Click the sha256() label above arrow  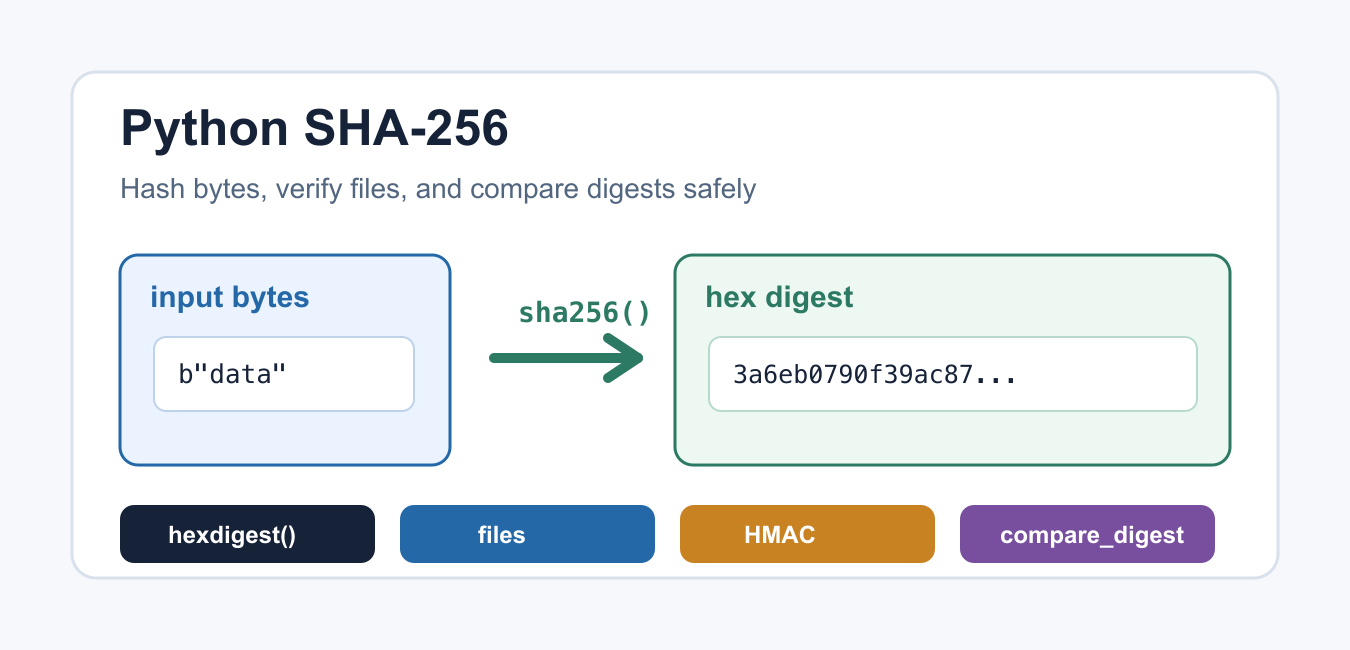pos(584,313)
